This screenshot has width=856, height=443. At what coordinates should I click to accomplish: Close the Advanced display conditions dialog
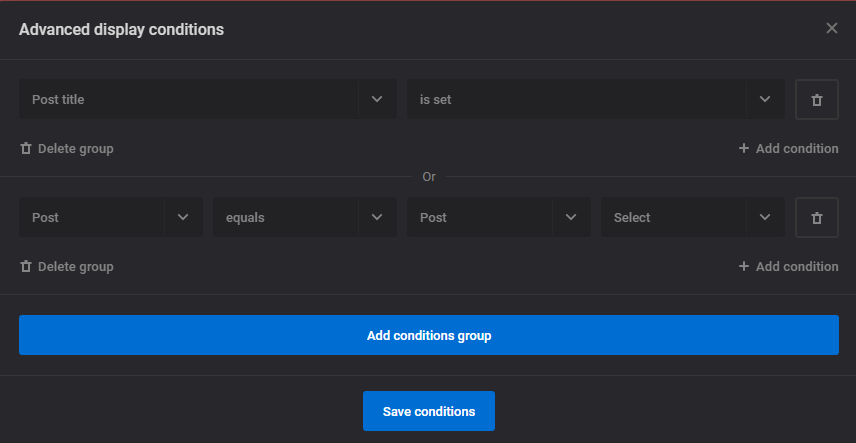tap(831, 28)
